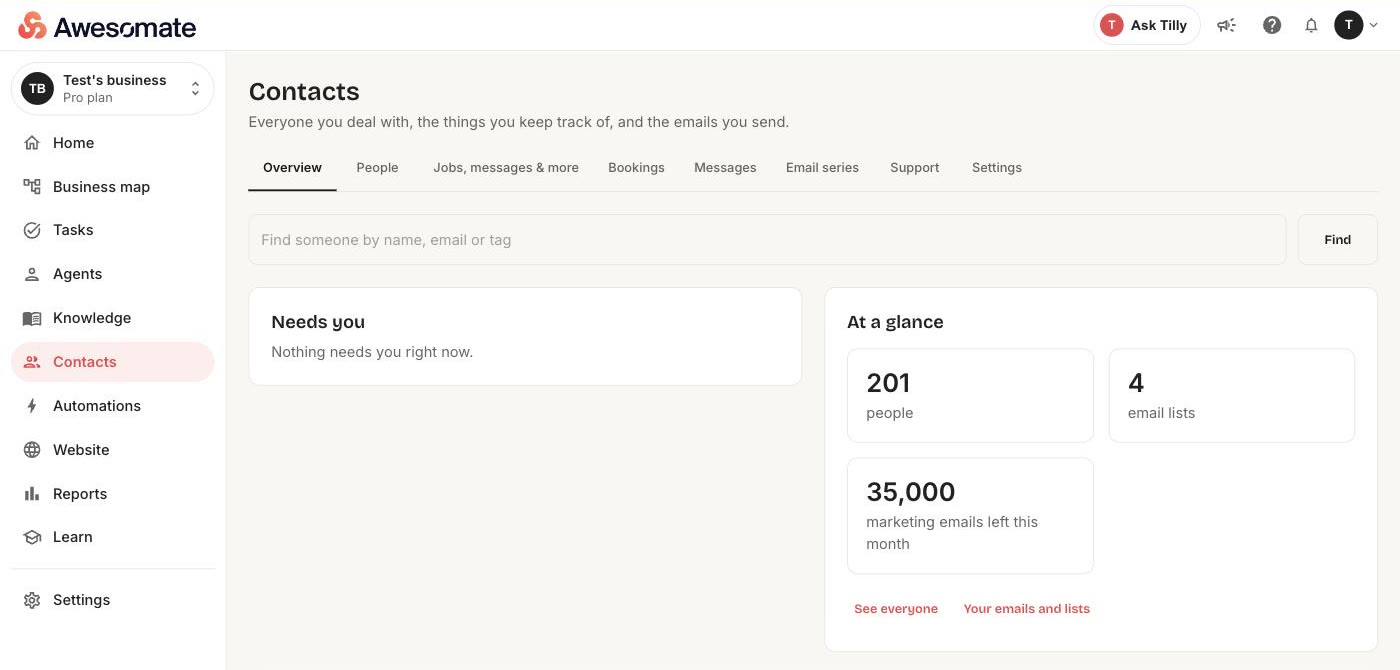The image size is (1400, 670).
Task: Open the help question mark icon
Action: [x=1272, y=26]
